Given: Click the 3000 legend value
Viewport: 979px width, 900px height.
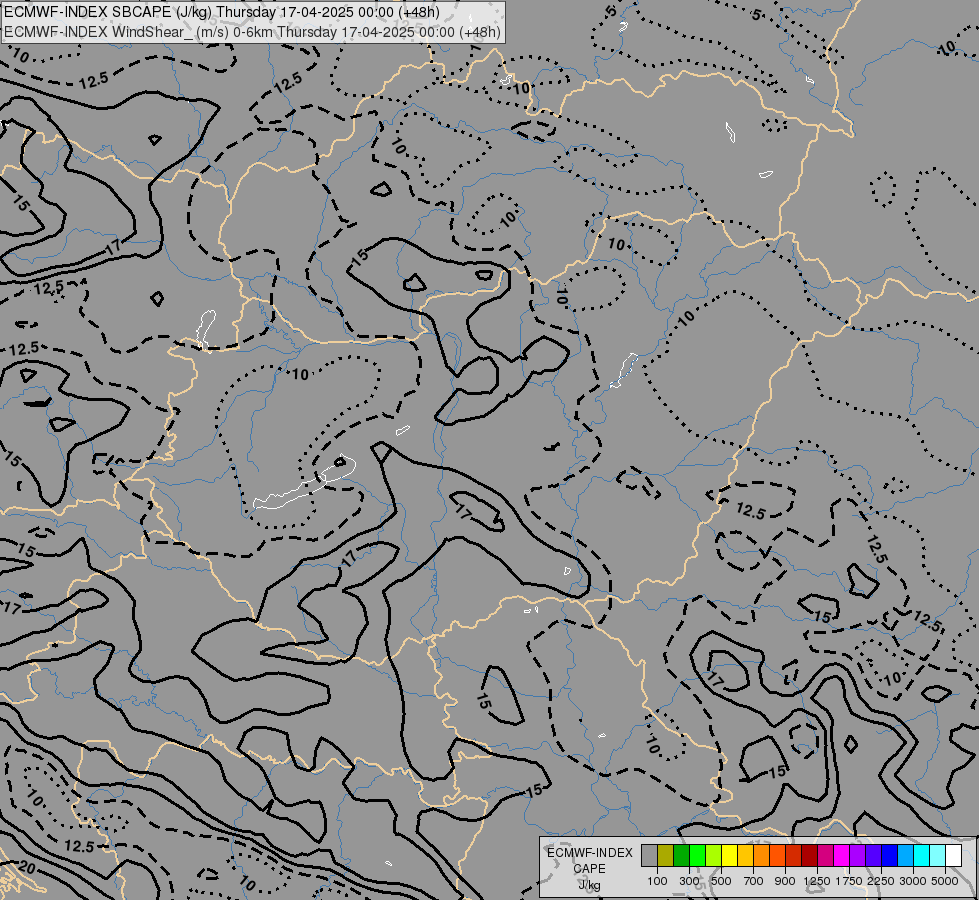Looking at the screenshot, I should [913, 881].
